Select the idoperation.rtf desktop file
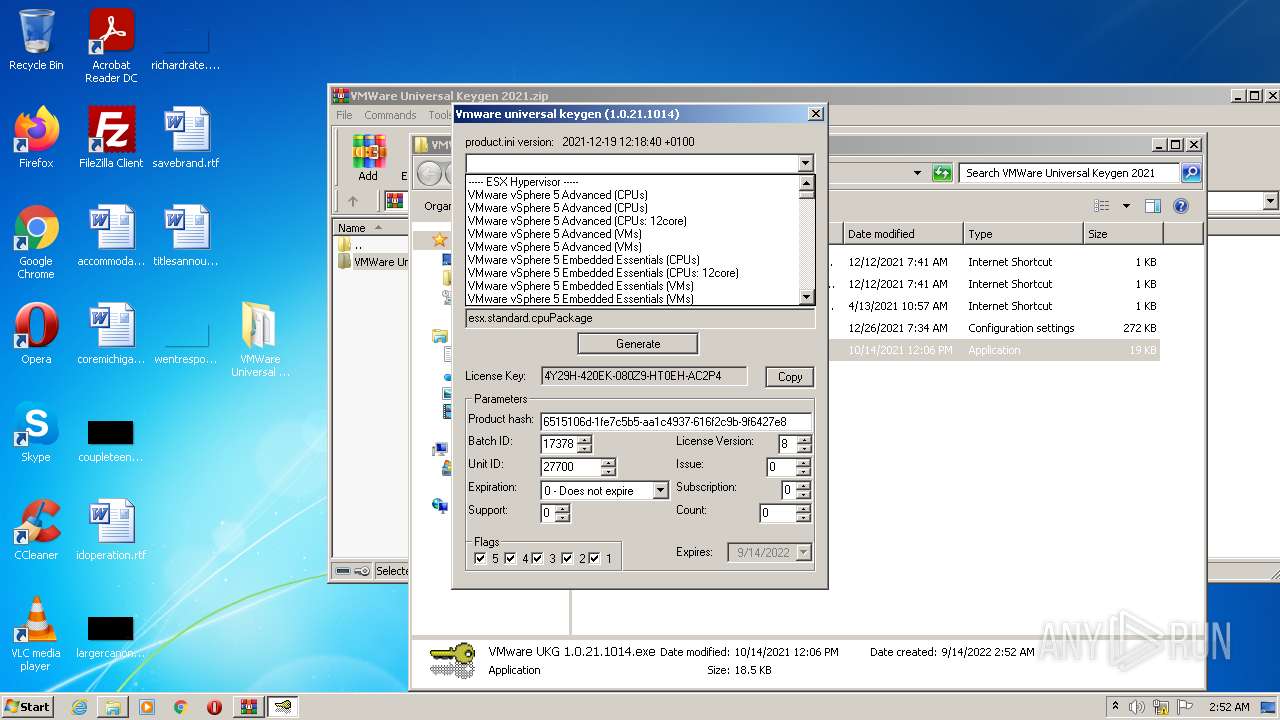The width and height of the screenshot is (1280, 720). tap(111, 530)
